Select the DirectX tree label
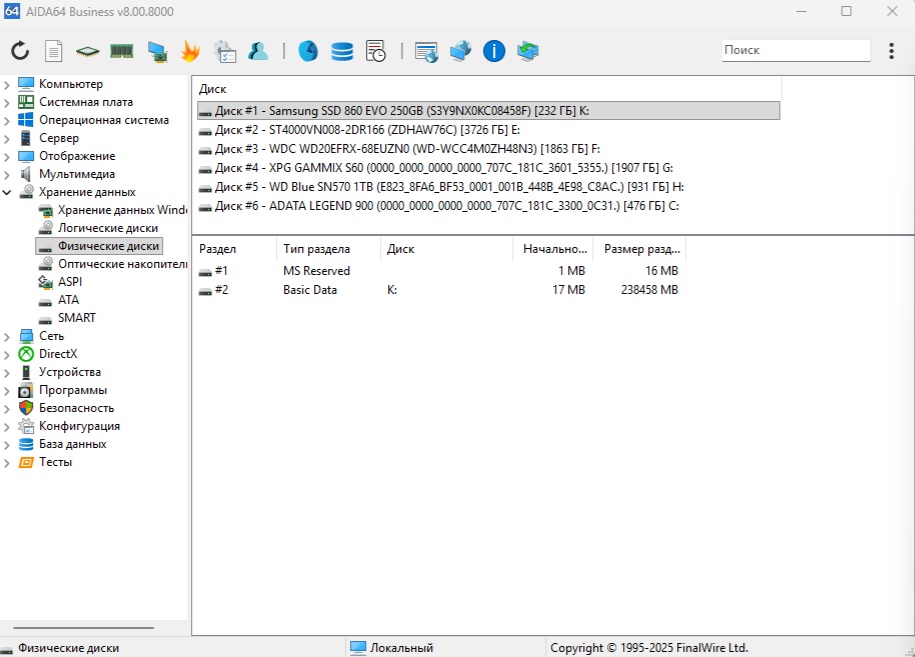The image size is (915, 657). pyautogui.click(x=58, y=354)
